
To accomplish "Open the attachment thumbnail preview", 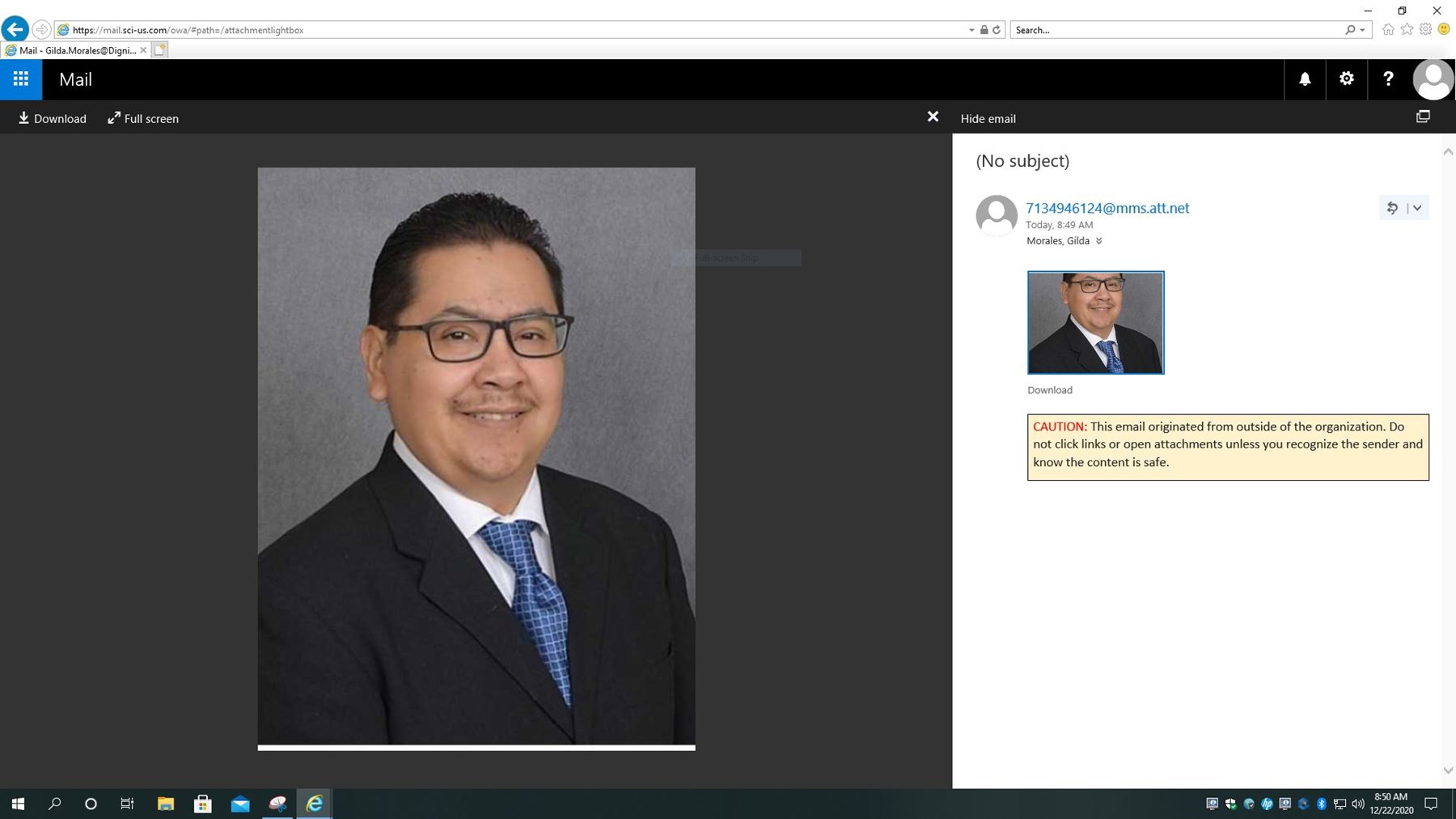I will 1095,322.
